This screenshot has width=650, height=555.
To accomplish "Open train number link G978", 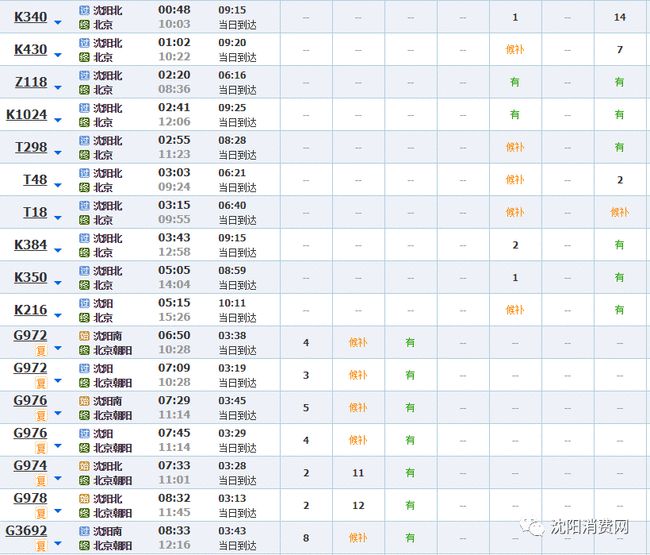I will coord(30,498).
